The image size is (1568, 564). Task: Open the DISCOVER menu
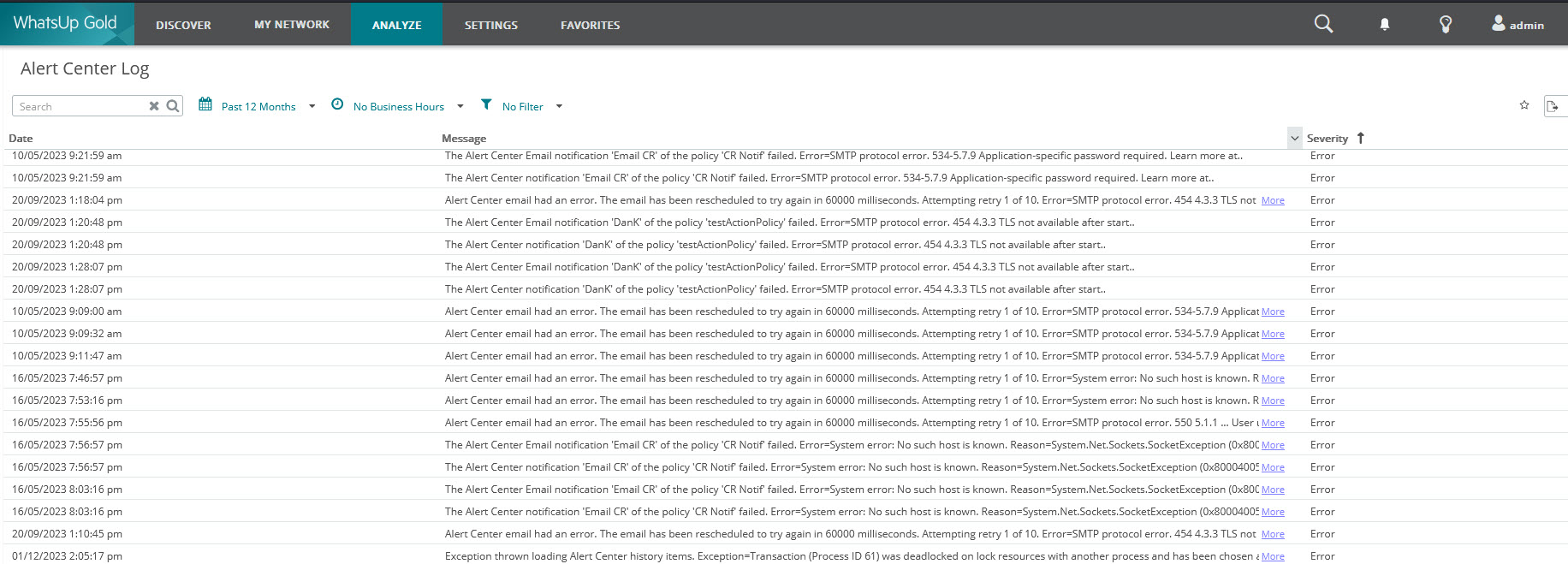pos(183,25)
